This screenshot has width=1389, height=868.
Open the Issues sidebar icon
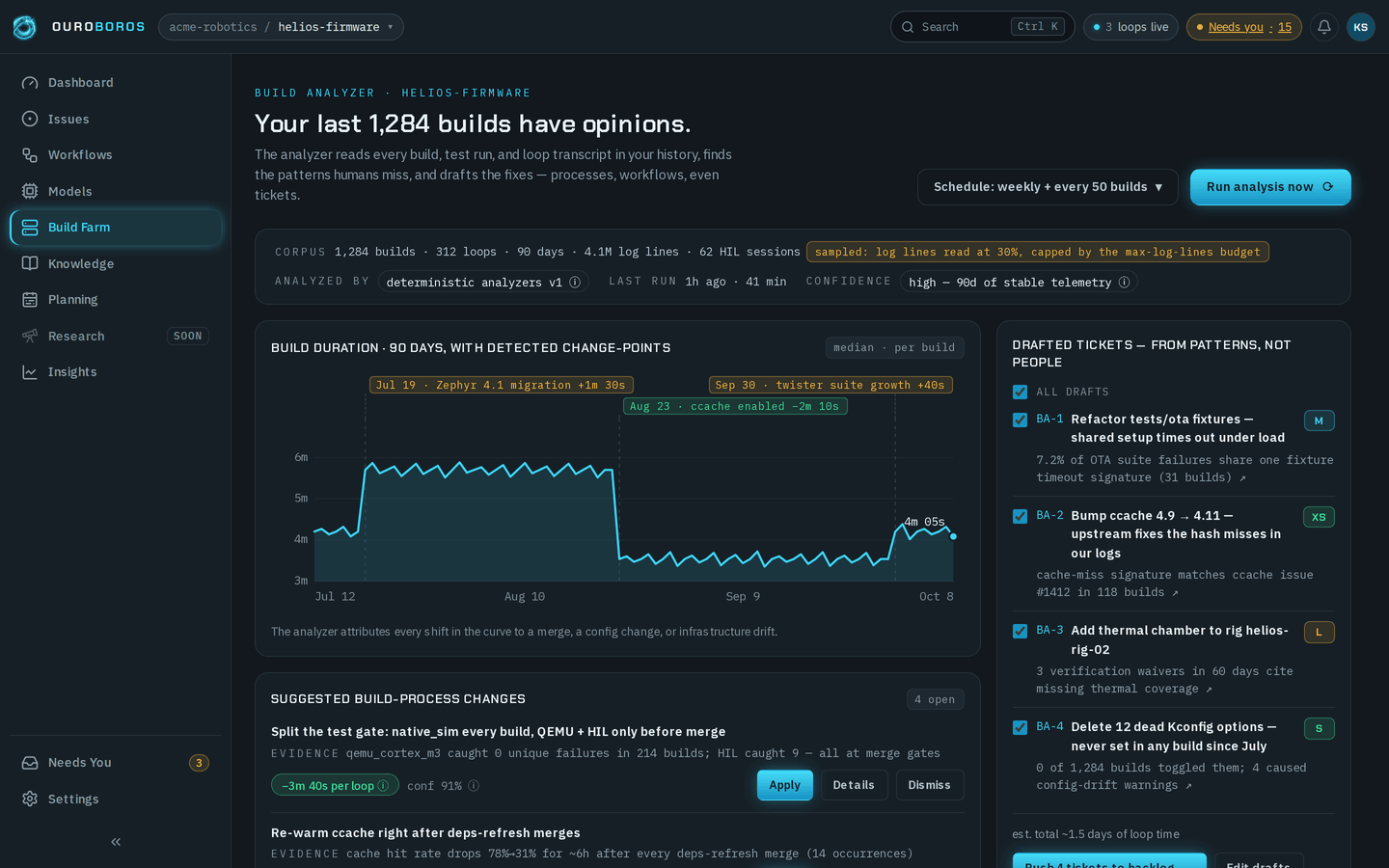[30, 119]
